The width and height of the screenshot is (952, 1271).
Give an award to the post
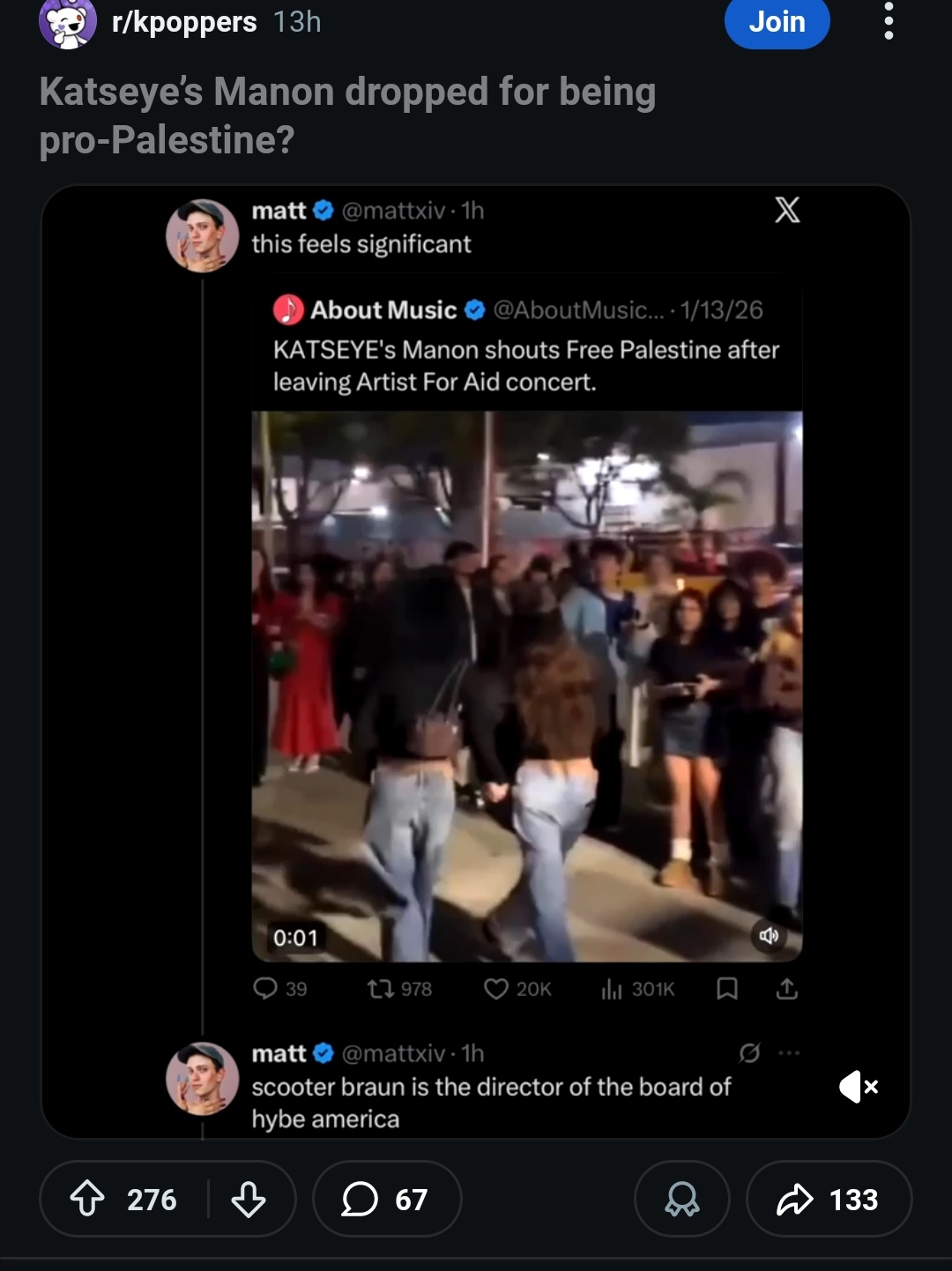[x=681, y=1199]
